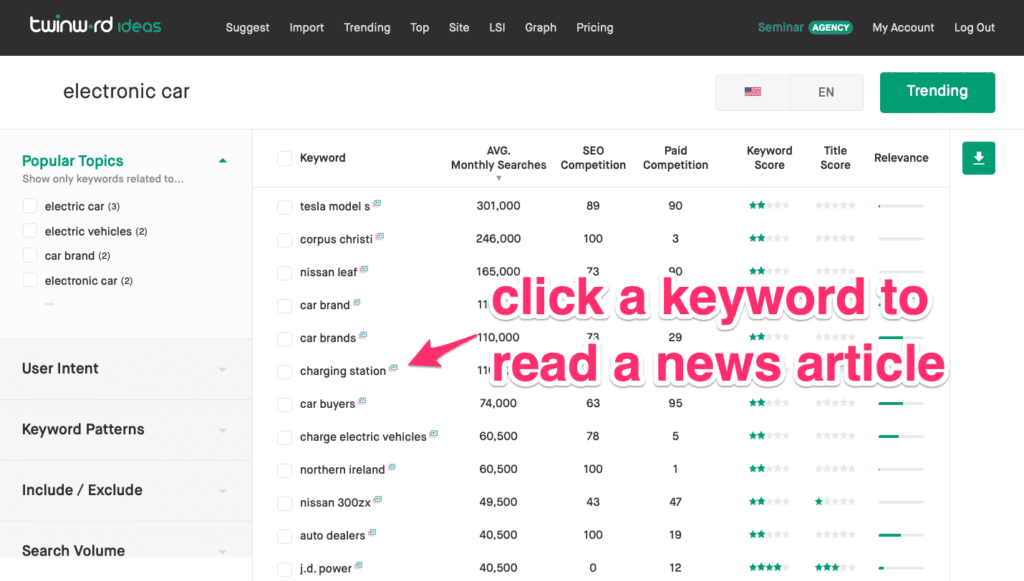The width and height of the screenshot is (1024, 581).
Task: Open news icon next to j.d. power
Action: (359, 565)
